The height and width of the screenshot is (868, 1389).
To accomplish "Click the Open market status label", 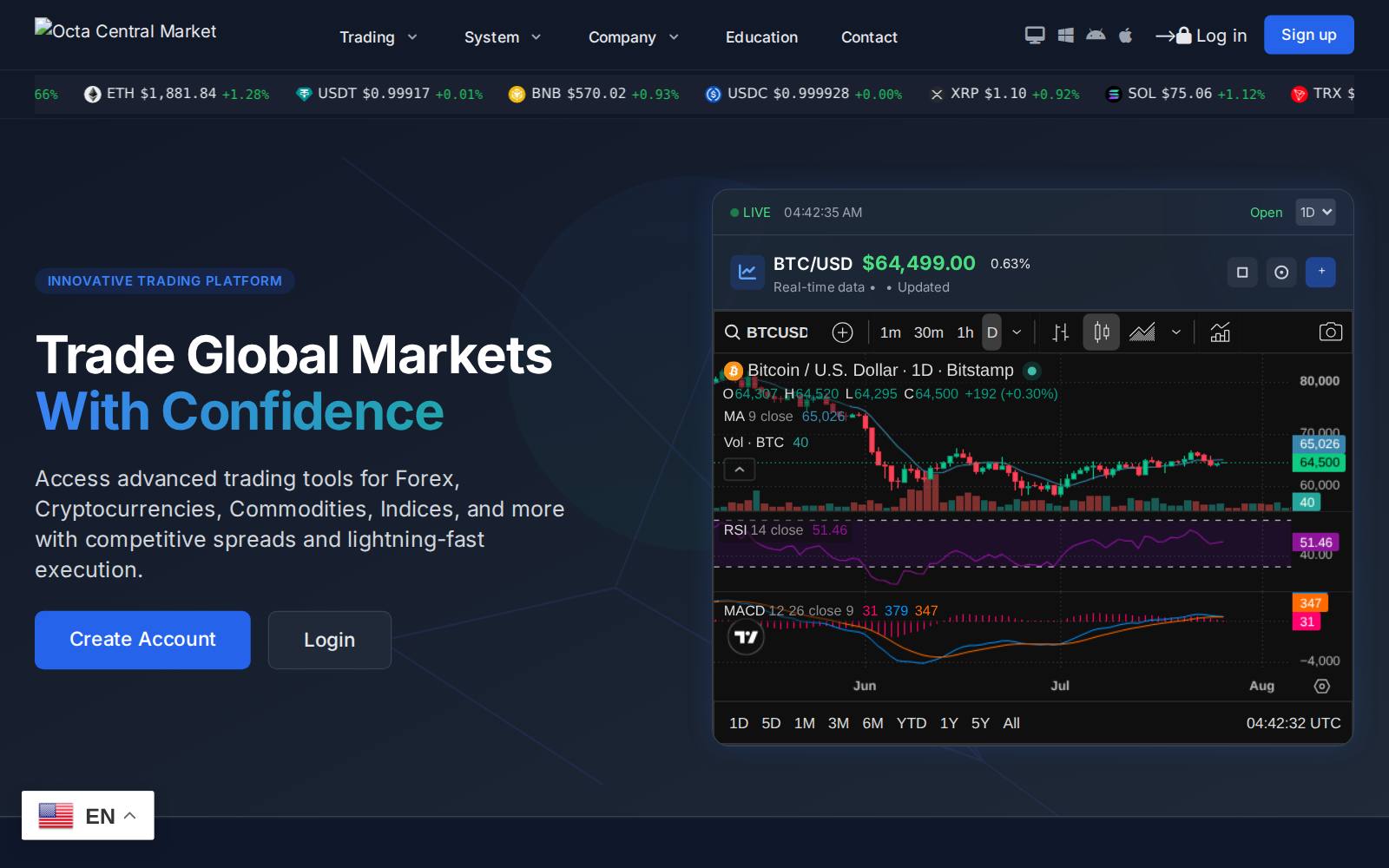I will [1266, 213].
